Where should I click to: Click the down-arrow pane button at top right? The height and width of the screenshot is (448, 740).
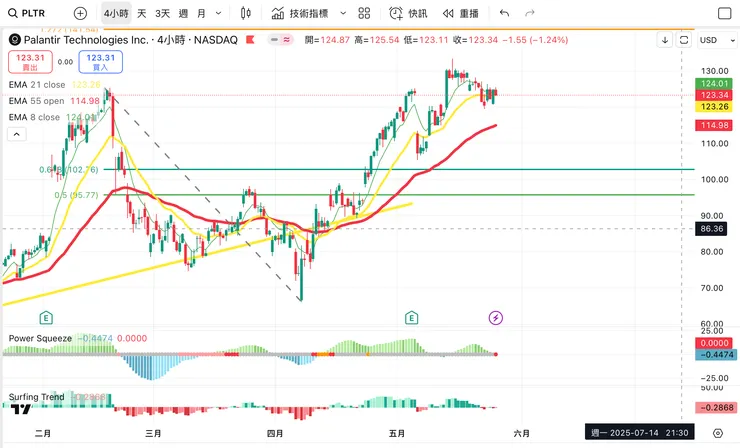(x=664, y=40)
